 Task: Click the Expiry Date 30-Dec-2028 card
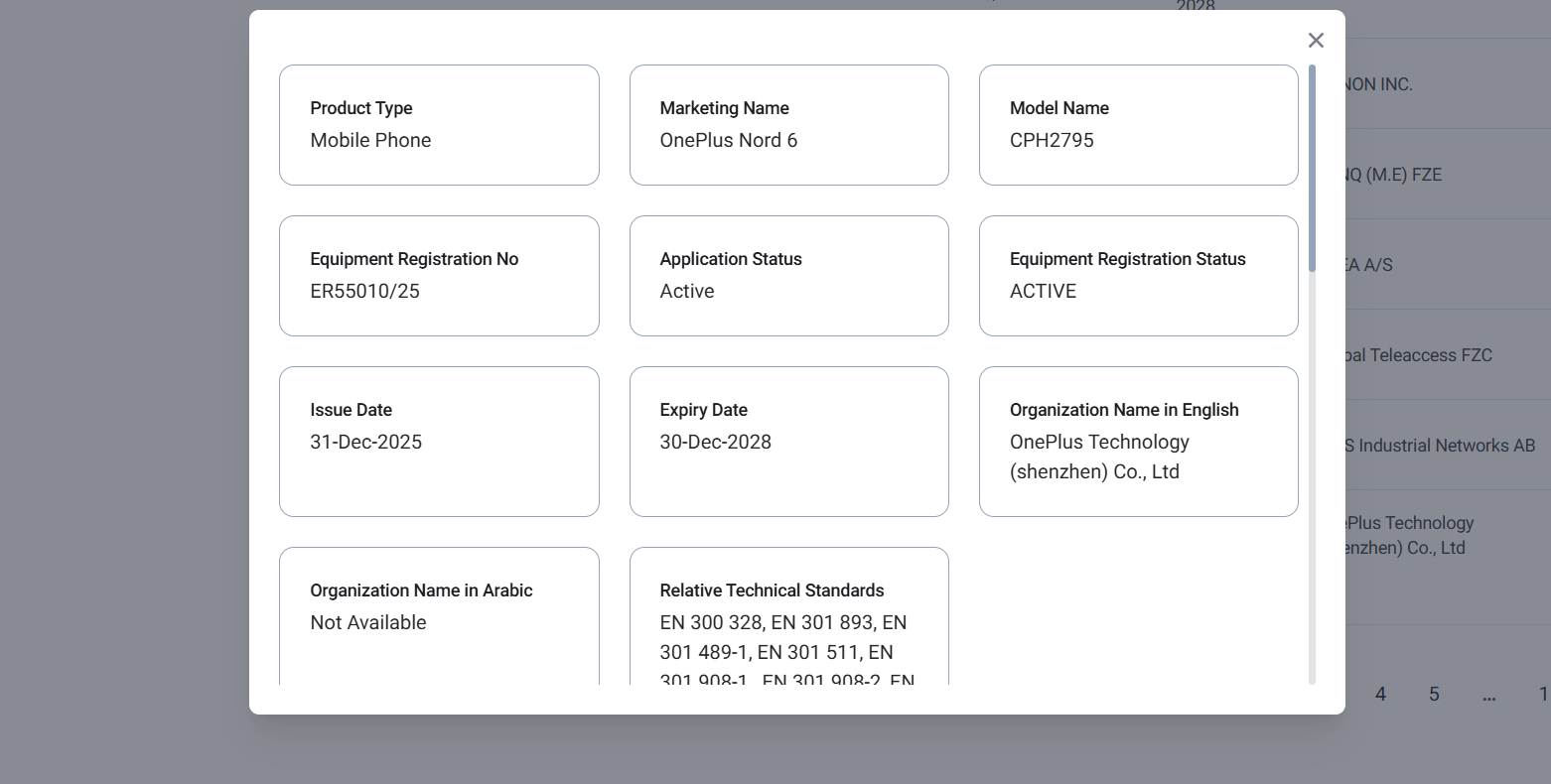point(788,442)
